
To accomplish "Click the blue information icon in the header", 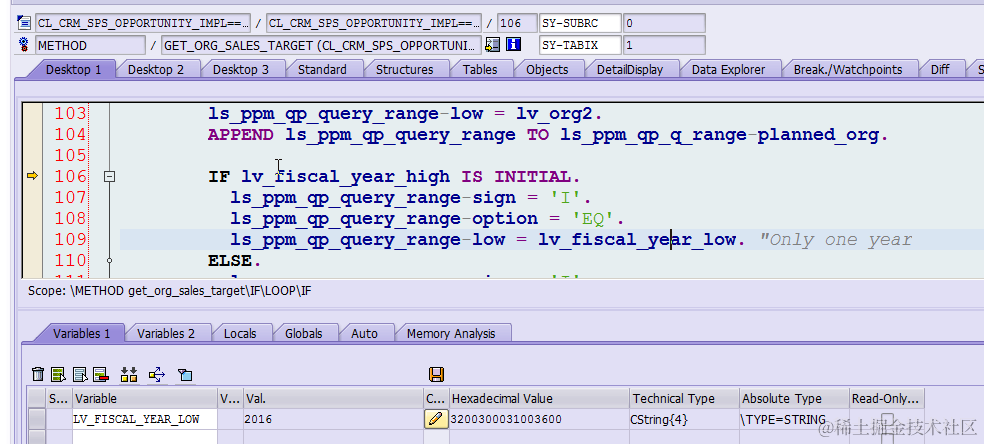I will coord(514,45).
